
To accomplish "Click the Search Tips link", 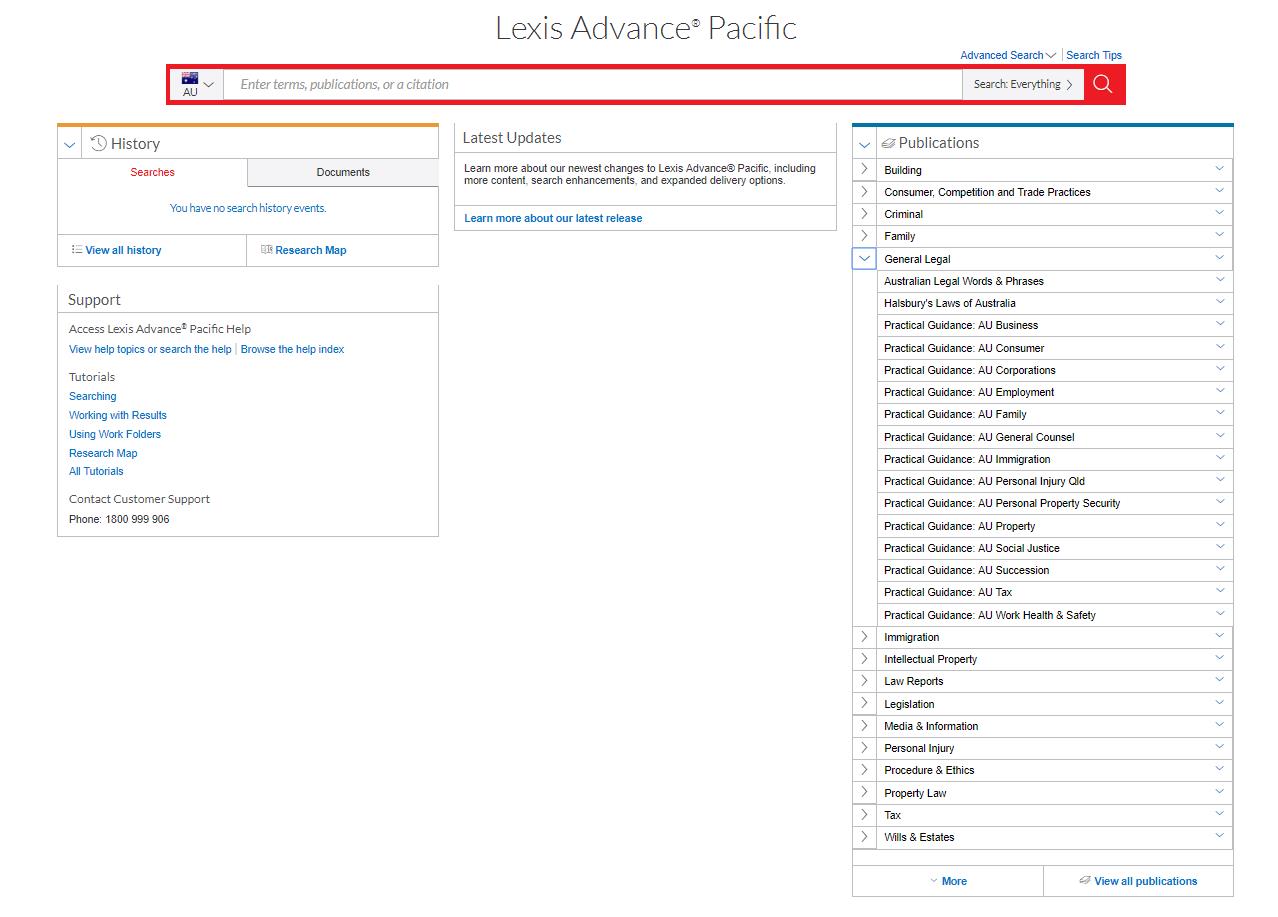I will click(x=1093, y=55).
